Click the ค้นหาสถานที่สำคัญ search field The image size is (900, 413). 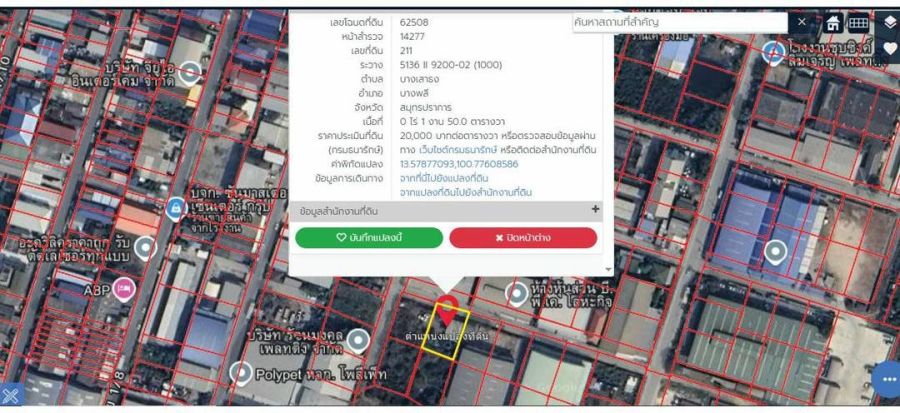680,21
